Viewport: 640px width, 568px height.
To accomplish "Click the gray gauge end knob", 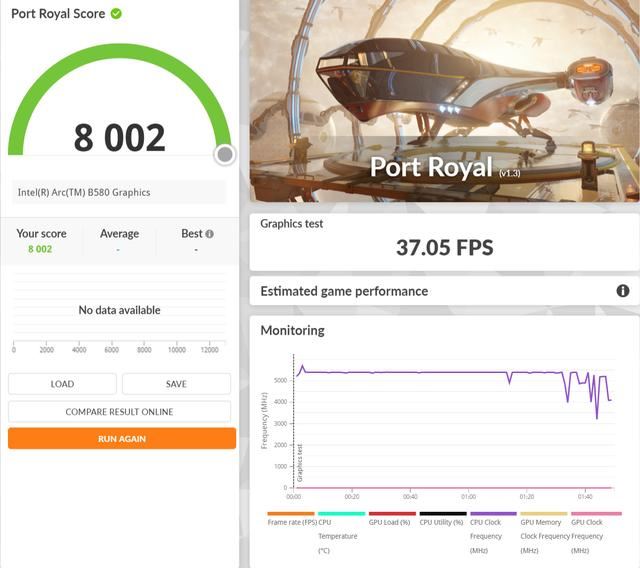I will pyautogui.click(x=224, y=155).
